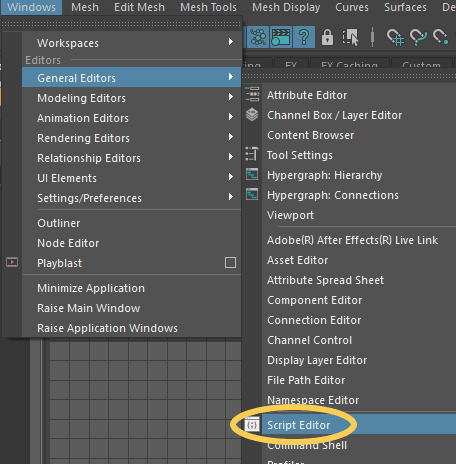
Task: Expand the Rendering Editors submenu arrow
Action: 231,137
